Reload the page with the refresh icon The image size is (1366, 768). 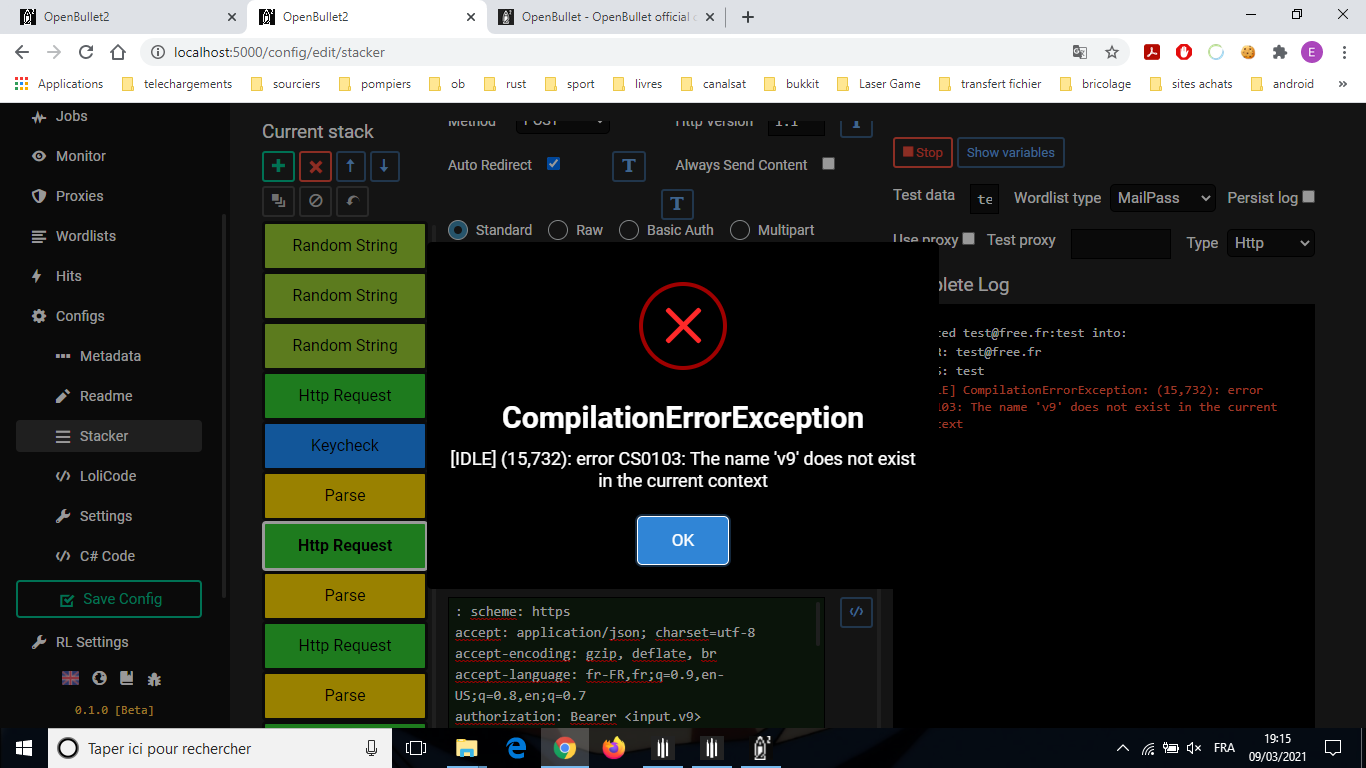[x=86, y=52]
